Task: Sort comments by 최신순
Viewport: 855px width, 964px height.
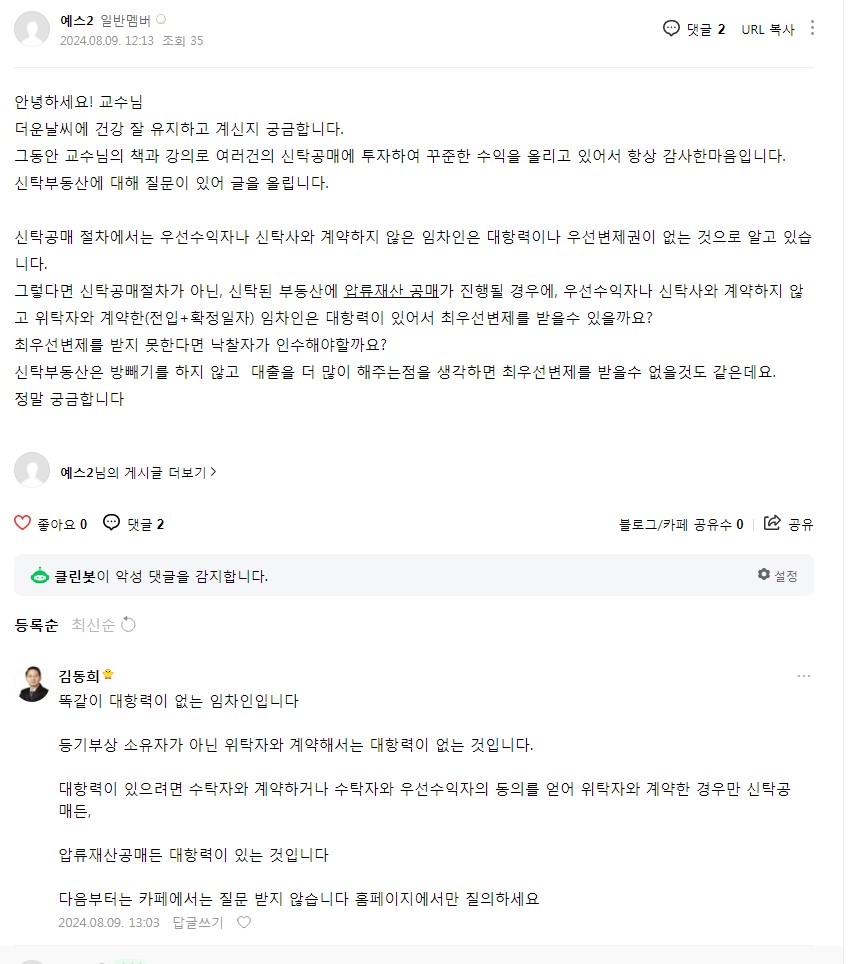Action: pyautogui.click(x=92, y=625)
